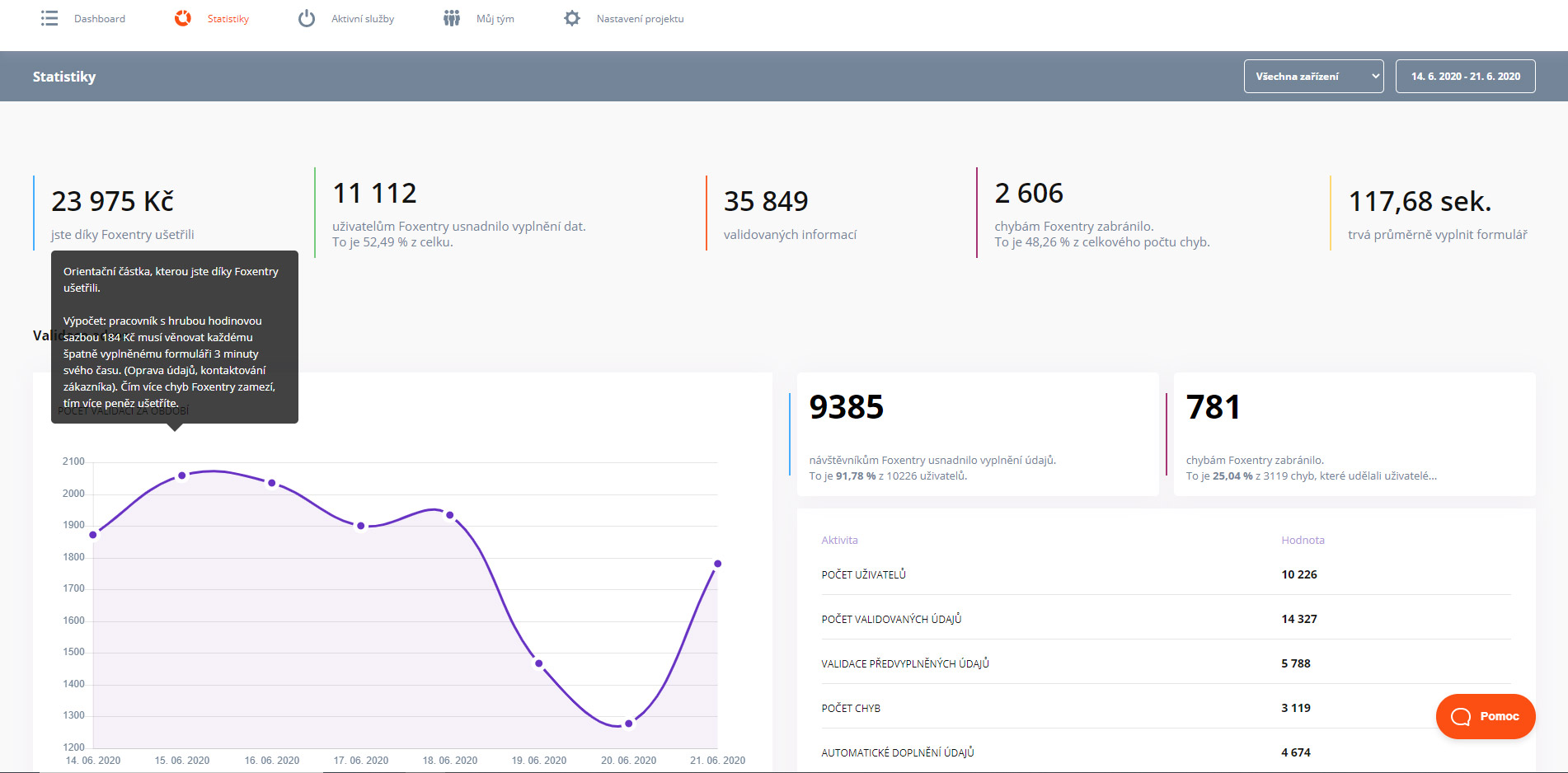The height and width of the screenshot is (773, 1568).
Task: Click chart data point for 16. 06. 2020
Action: 272,483
